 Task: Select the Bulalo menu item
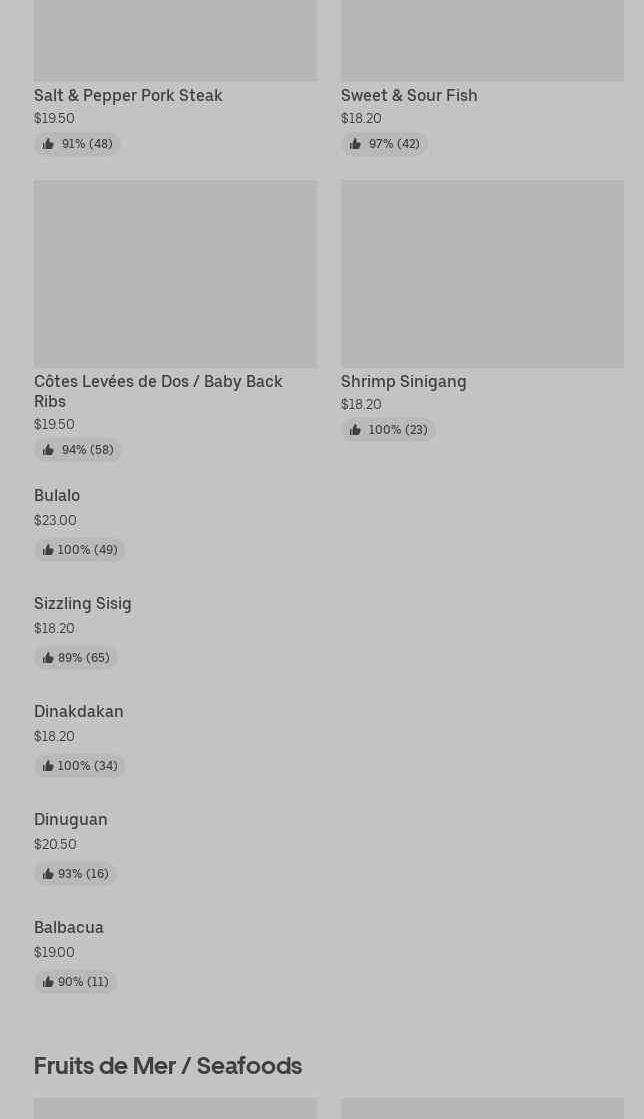point(57,495)
